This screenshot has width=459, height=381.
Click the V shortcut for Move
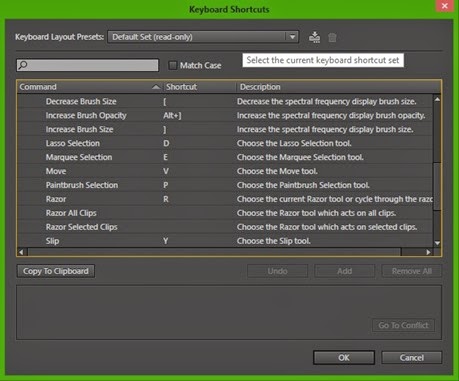(x=166, y=171)
